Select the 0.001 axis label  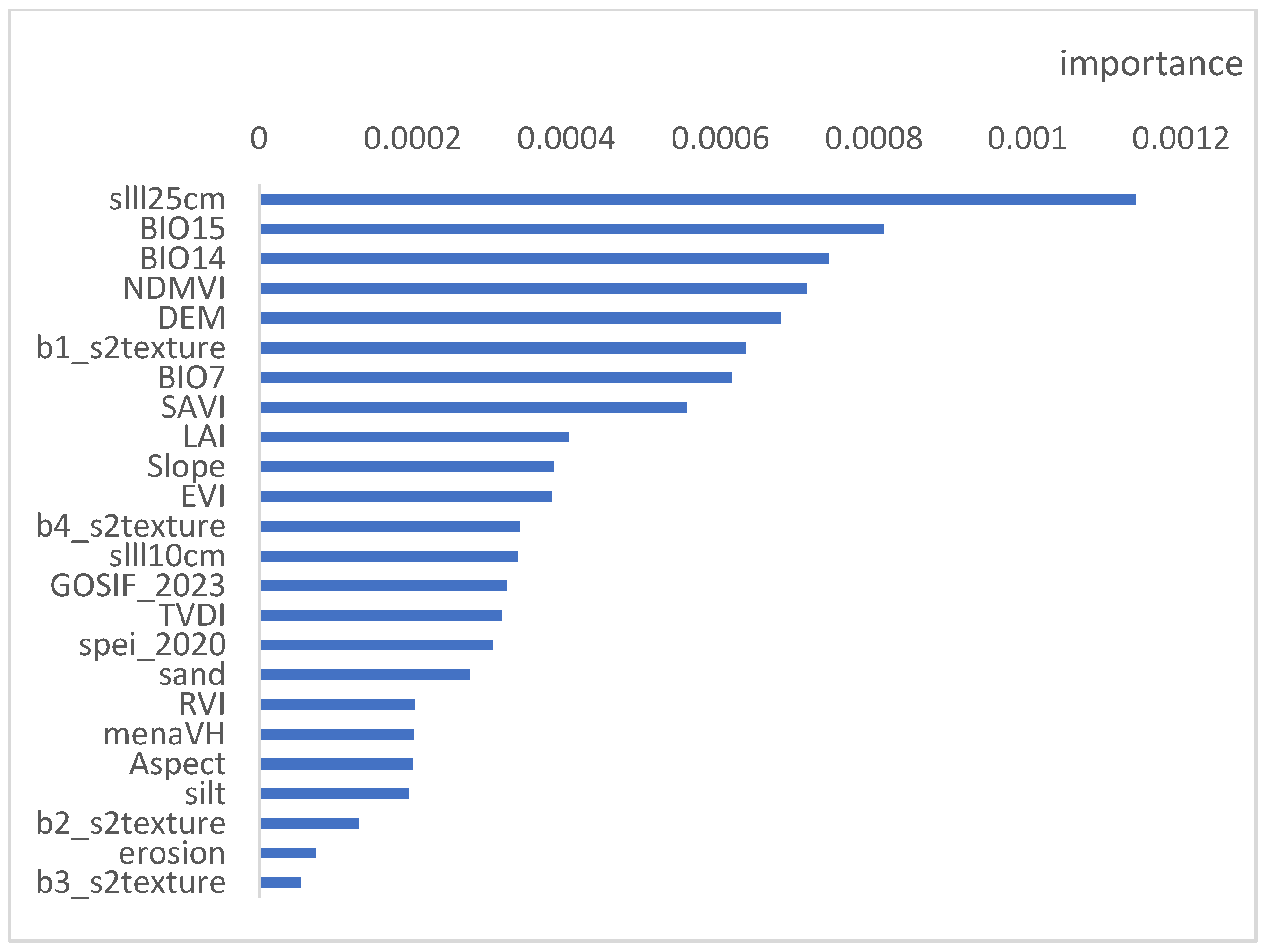click(x=1026, y=139)
